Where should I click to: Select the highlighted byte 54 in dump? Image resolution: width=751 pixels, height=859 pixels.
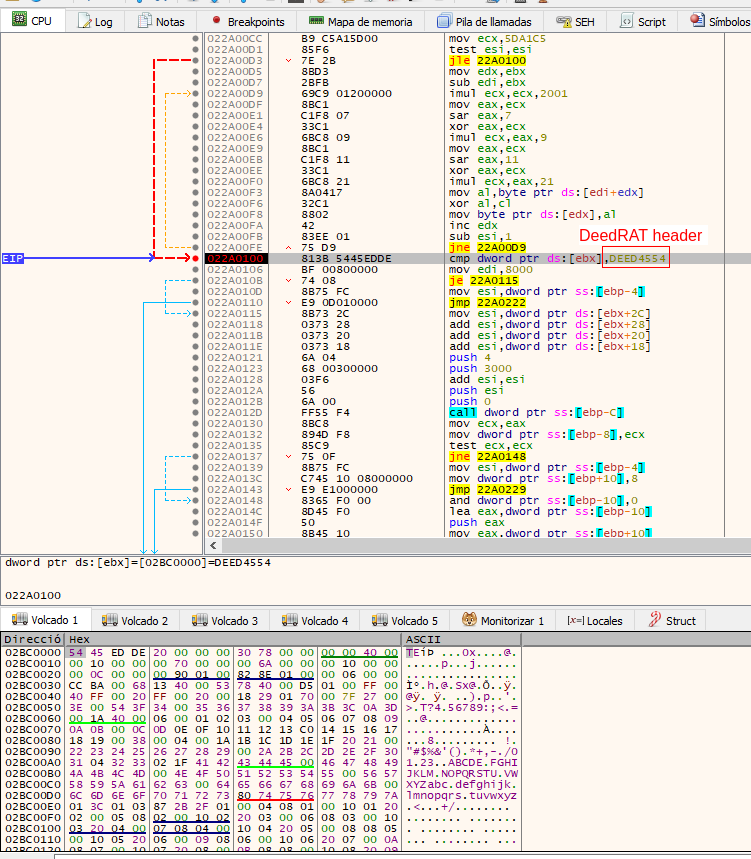coord(76,652)
